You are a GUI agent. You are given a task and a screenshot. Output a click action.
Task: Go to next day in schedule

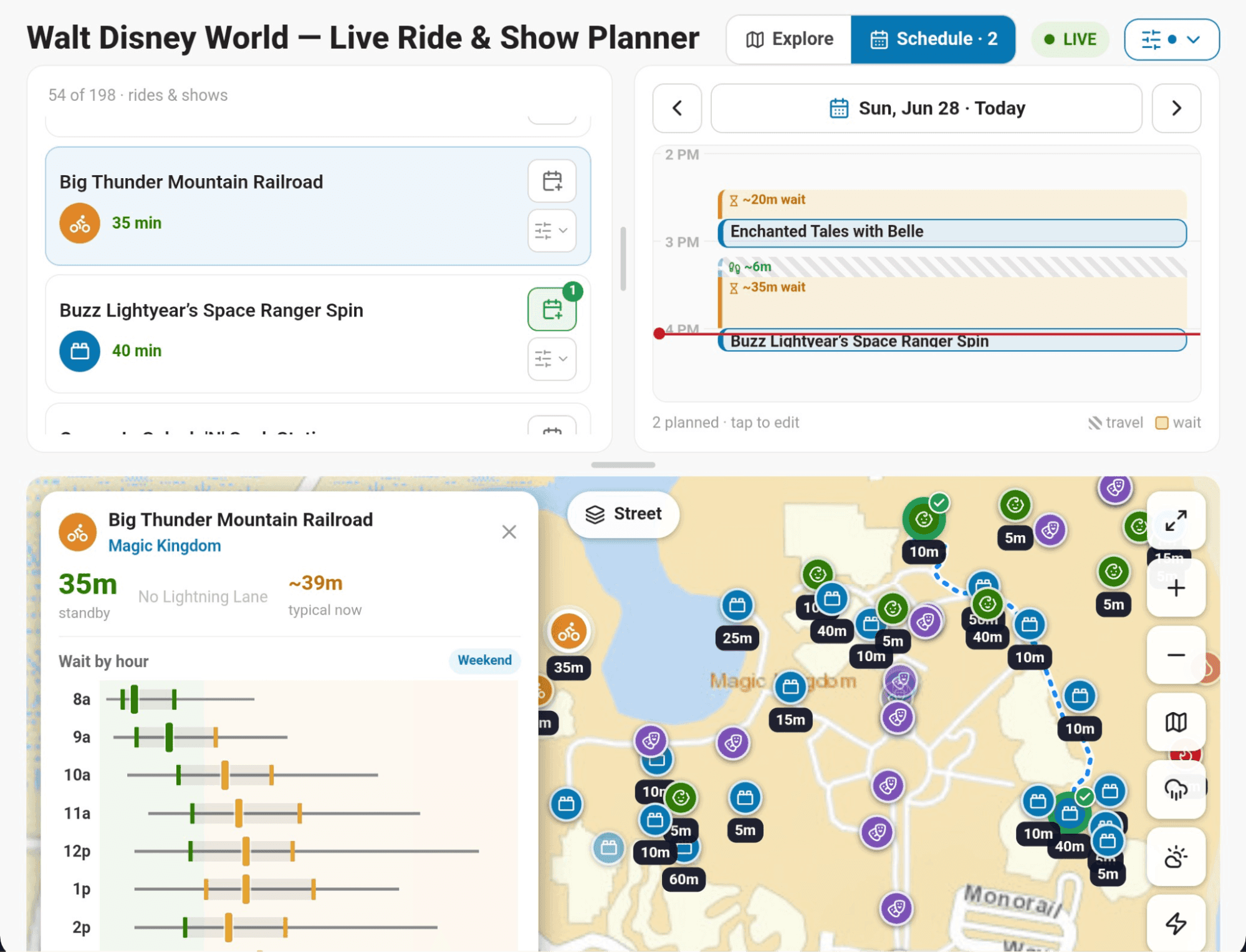[1176, 108]
